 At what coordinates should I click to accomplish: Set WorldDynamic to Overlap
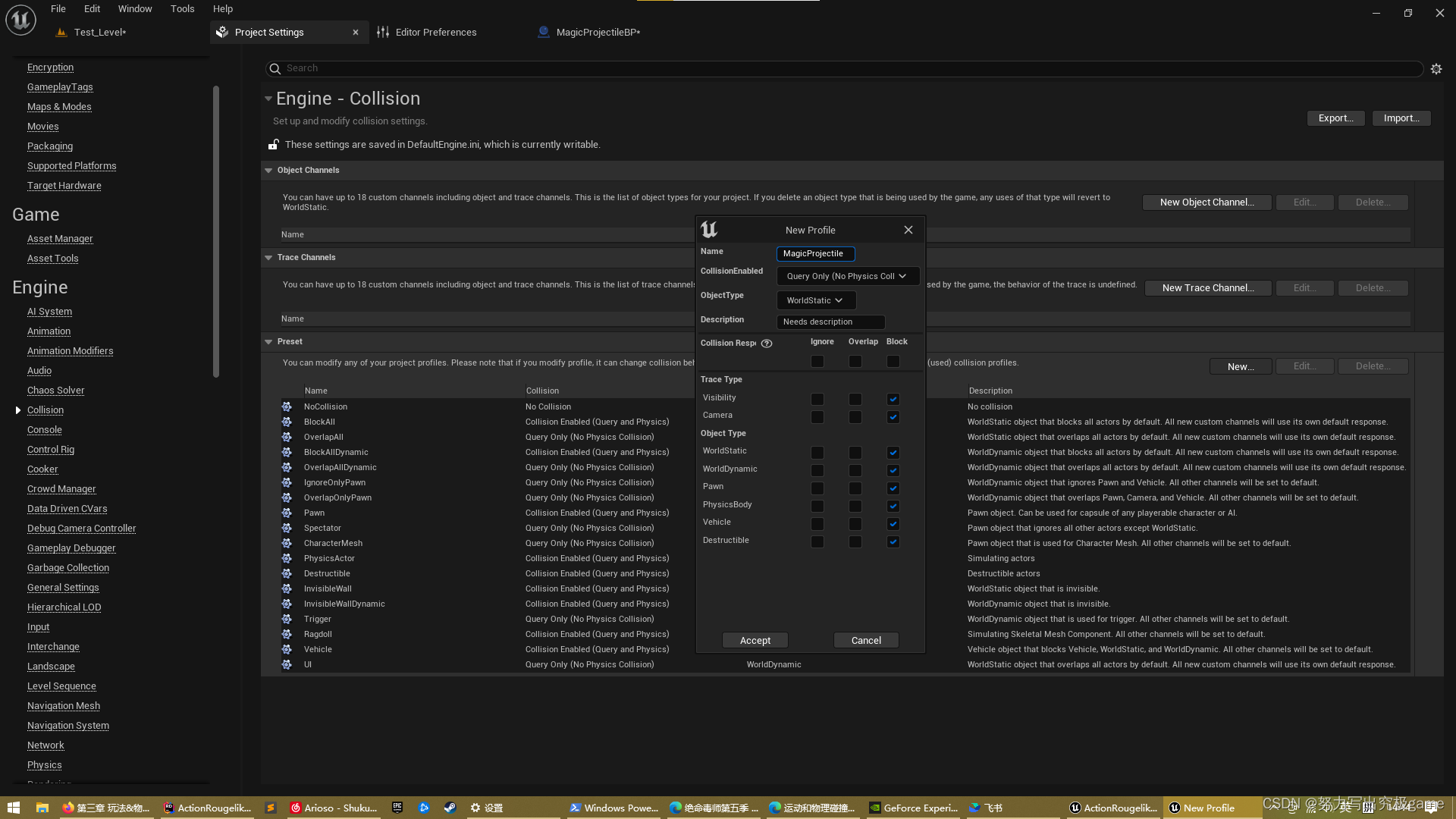point(855,470)
